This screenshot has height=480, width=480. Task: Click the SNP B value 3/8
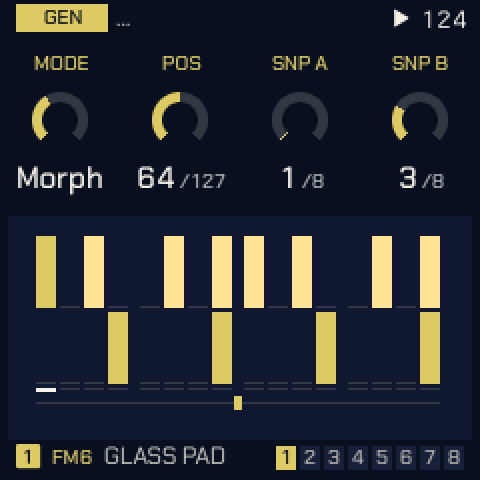422,178
